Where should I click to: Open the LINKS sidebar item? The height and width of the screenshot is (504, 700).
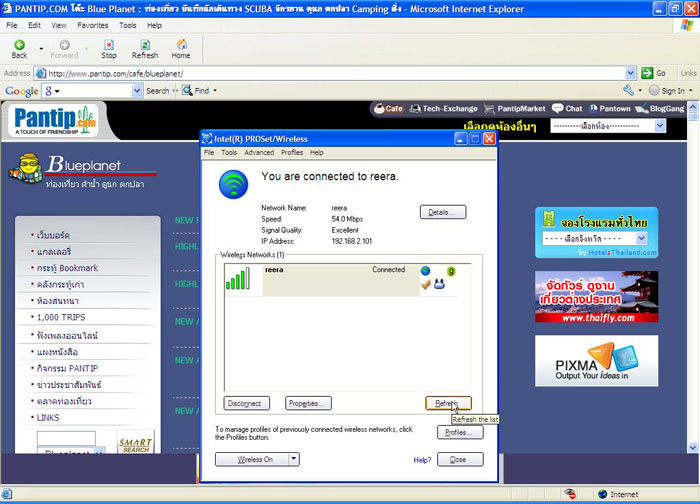click(48, 418)
